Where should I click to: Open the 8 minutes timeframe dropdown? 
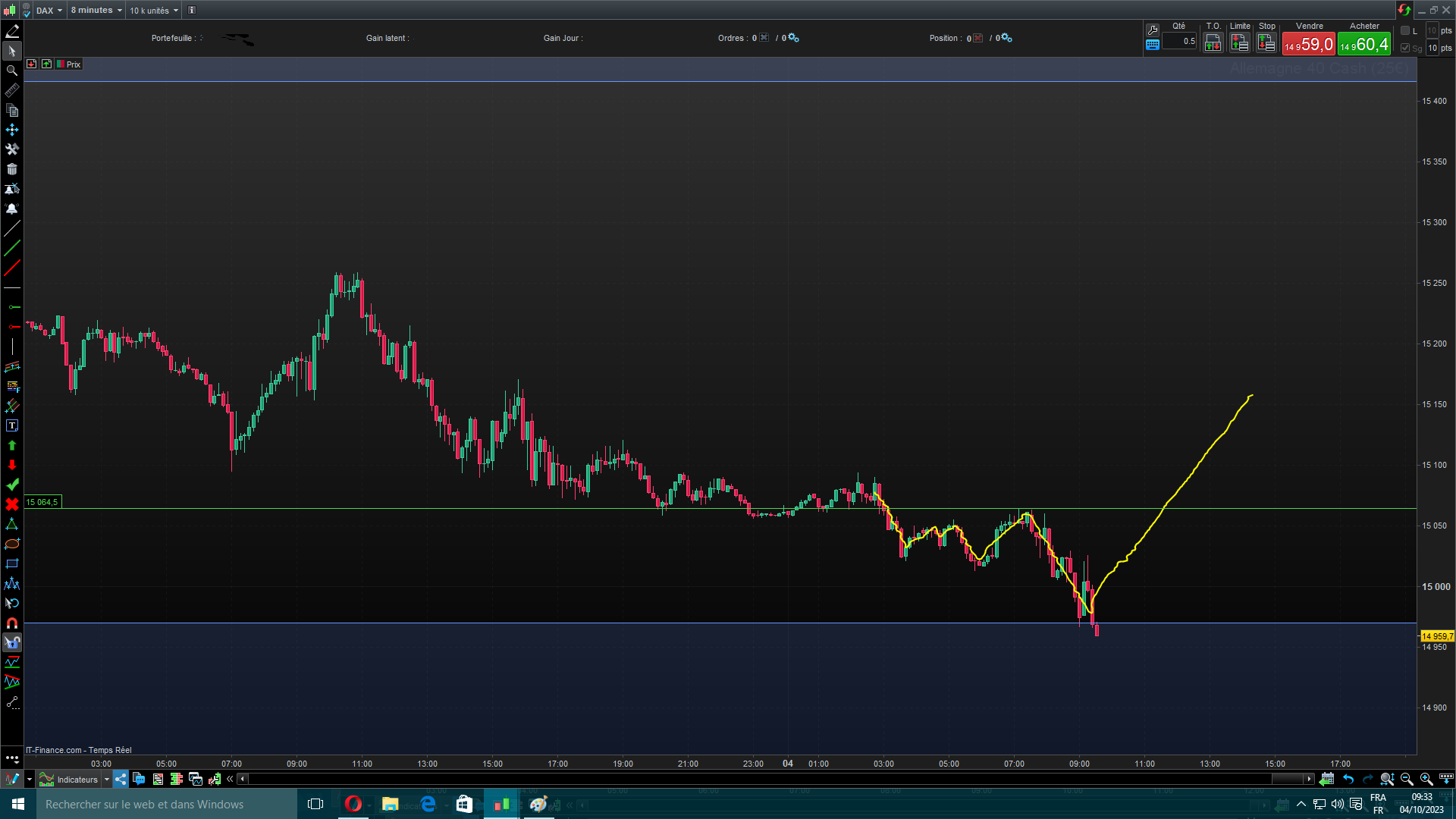click(x=96, y=11)
